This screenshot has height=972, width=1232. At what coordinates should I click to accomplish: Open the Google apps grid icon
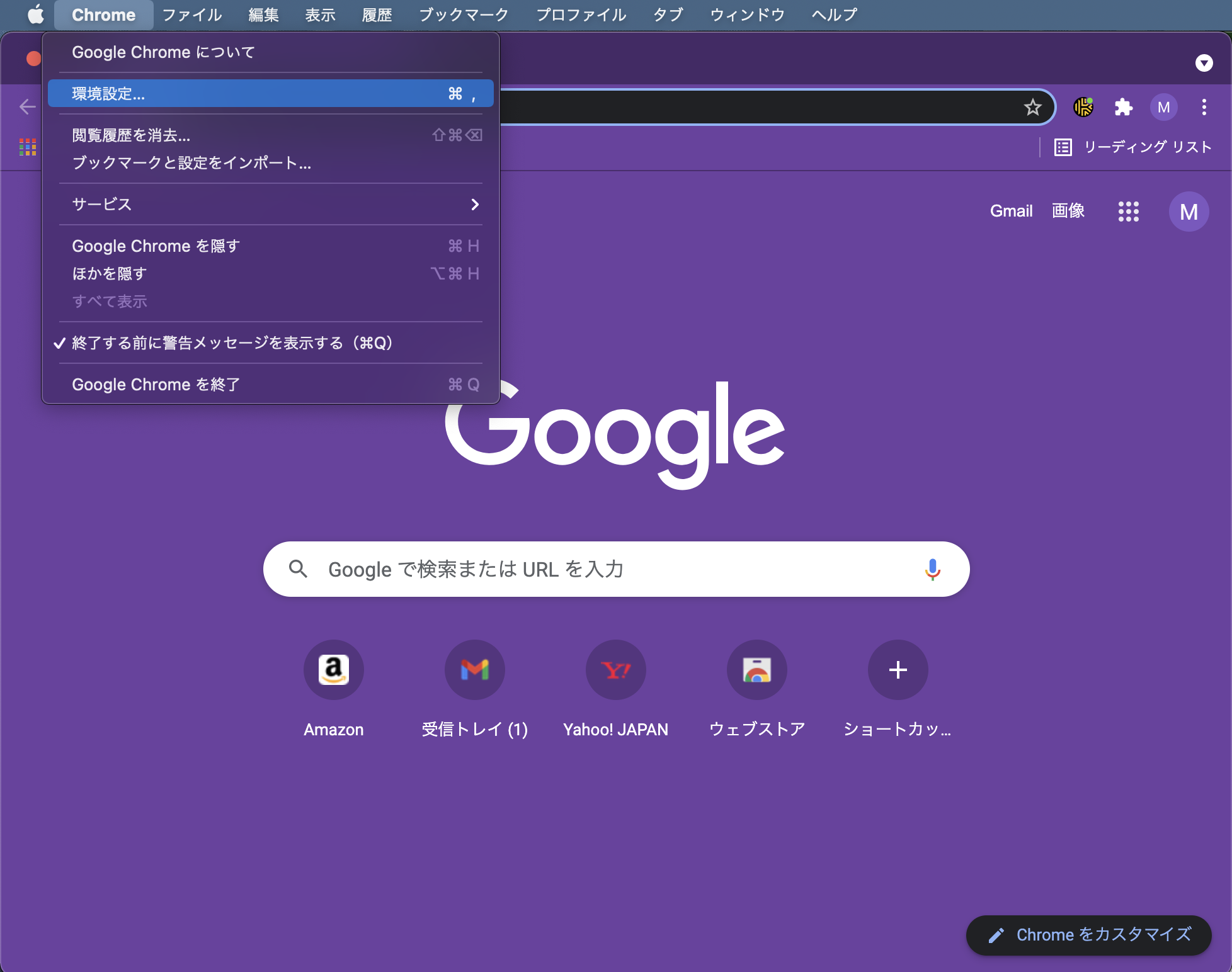(x=1128, y=212)
